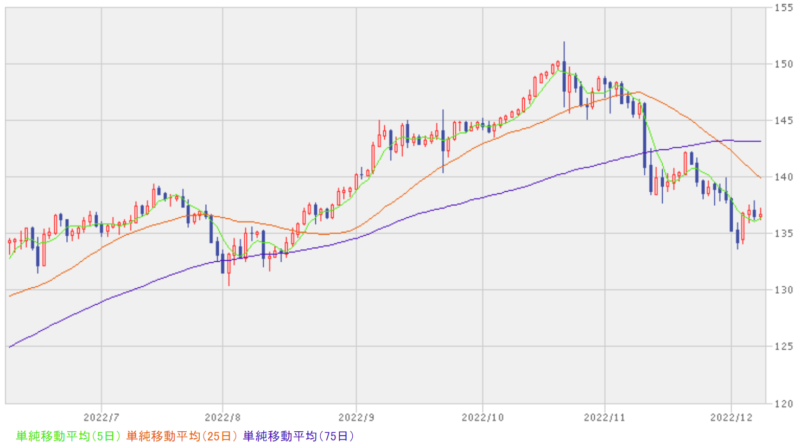
Task: Click the 2022/11 date axis label
Action: click(605, 417)
